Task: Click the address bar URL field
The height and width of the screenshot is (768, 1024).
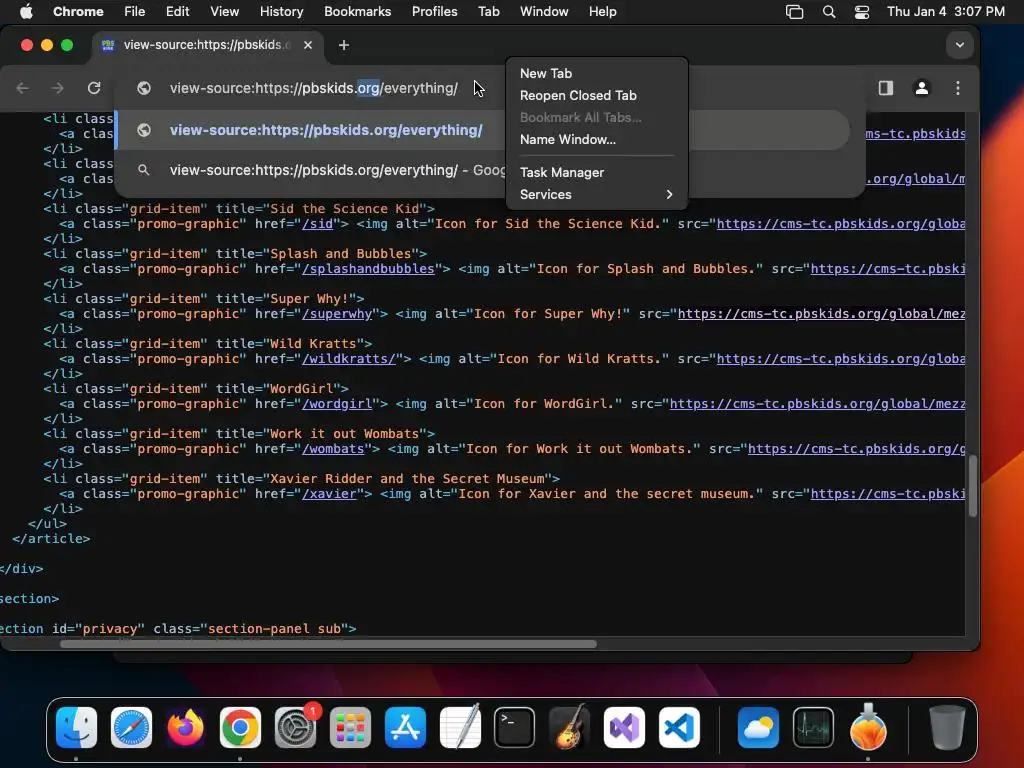Action: click(313, 88)
